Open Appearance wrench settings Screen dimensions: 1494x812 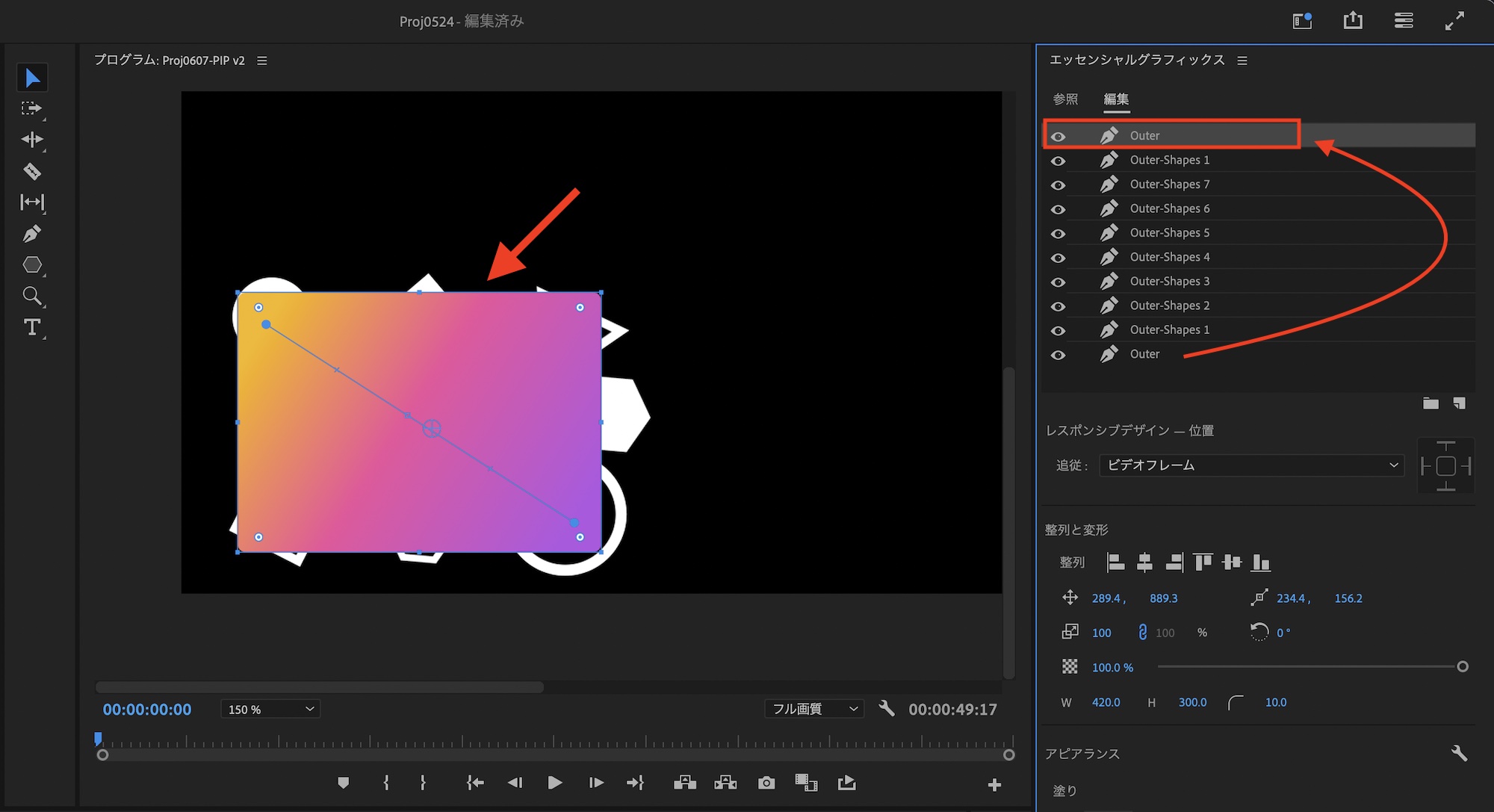pos(1459,753)
